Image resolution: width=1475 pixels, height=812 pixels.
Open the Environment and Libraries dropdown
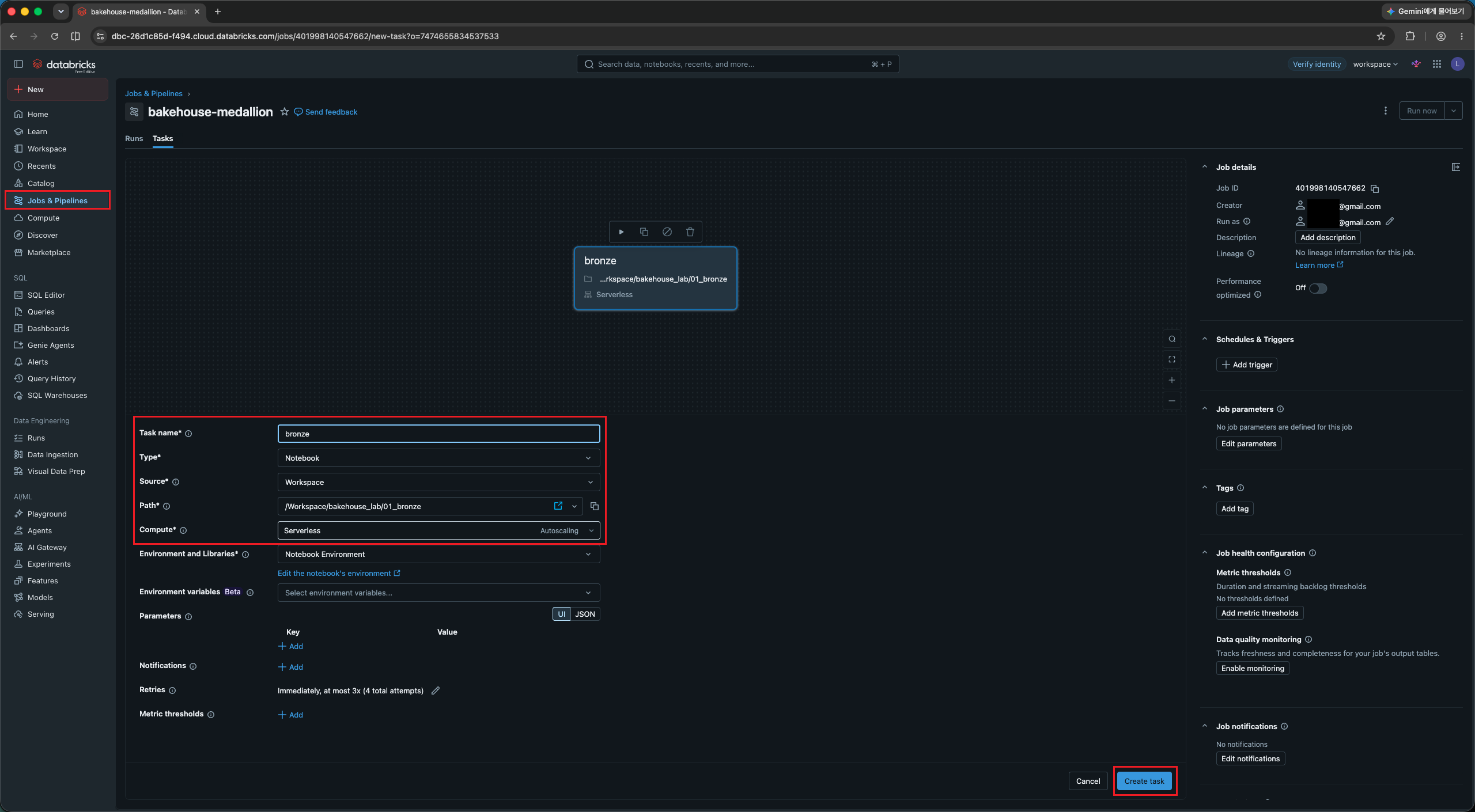pyautogui.click(x=438, y=554)
